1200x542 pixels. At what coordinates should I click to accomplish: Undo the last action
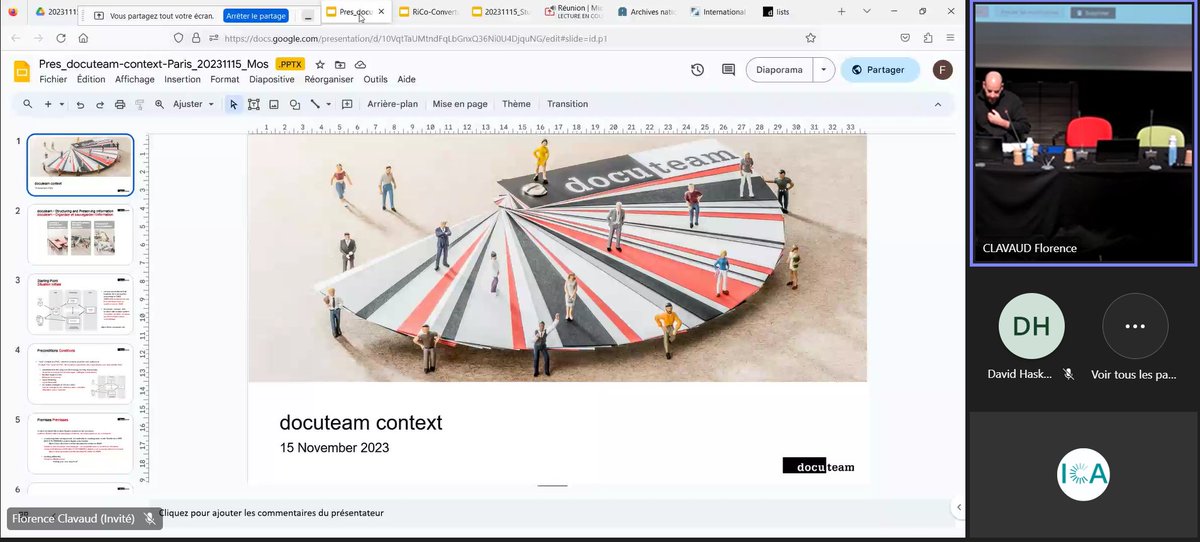point(81,104)
